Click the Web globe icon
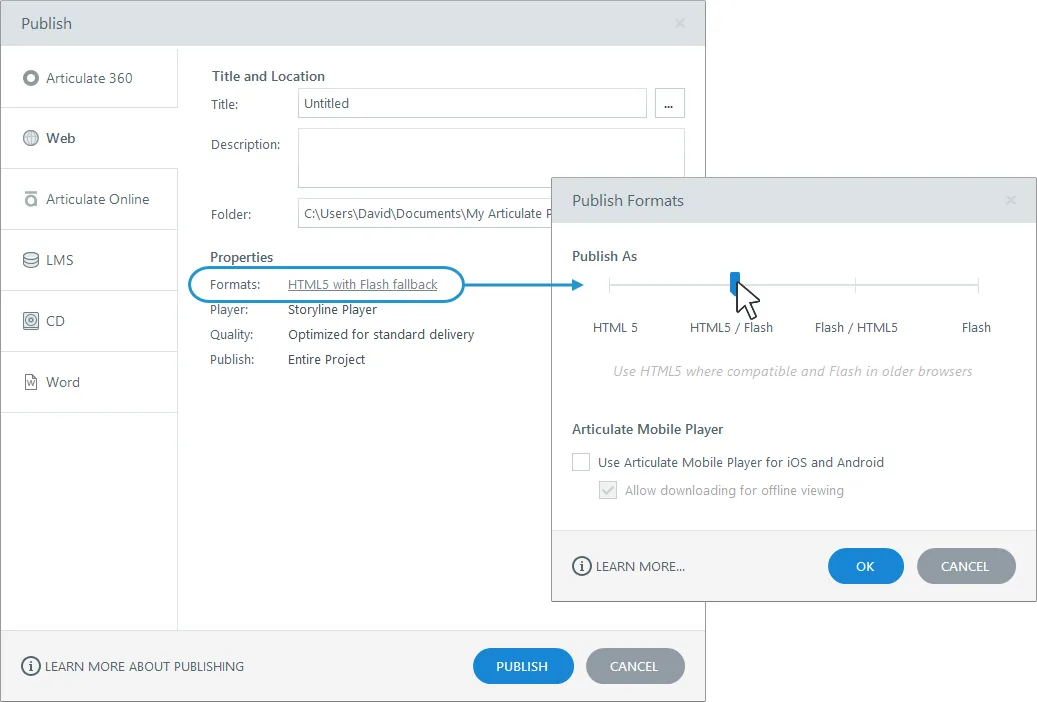 tap(30, 138)
